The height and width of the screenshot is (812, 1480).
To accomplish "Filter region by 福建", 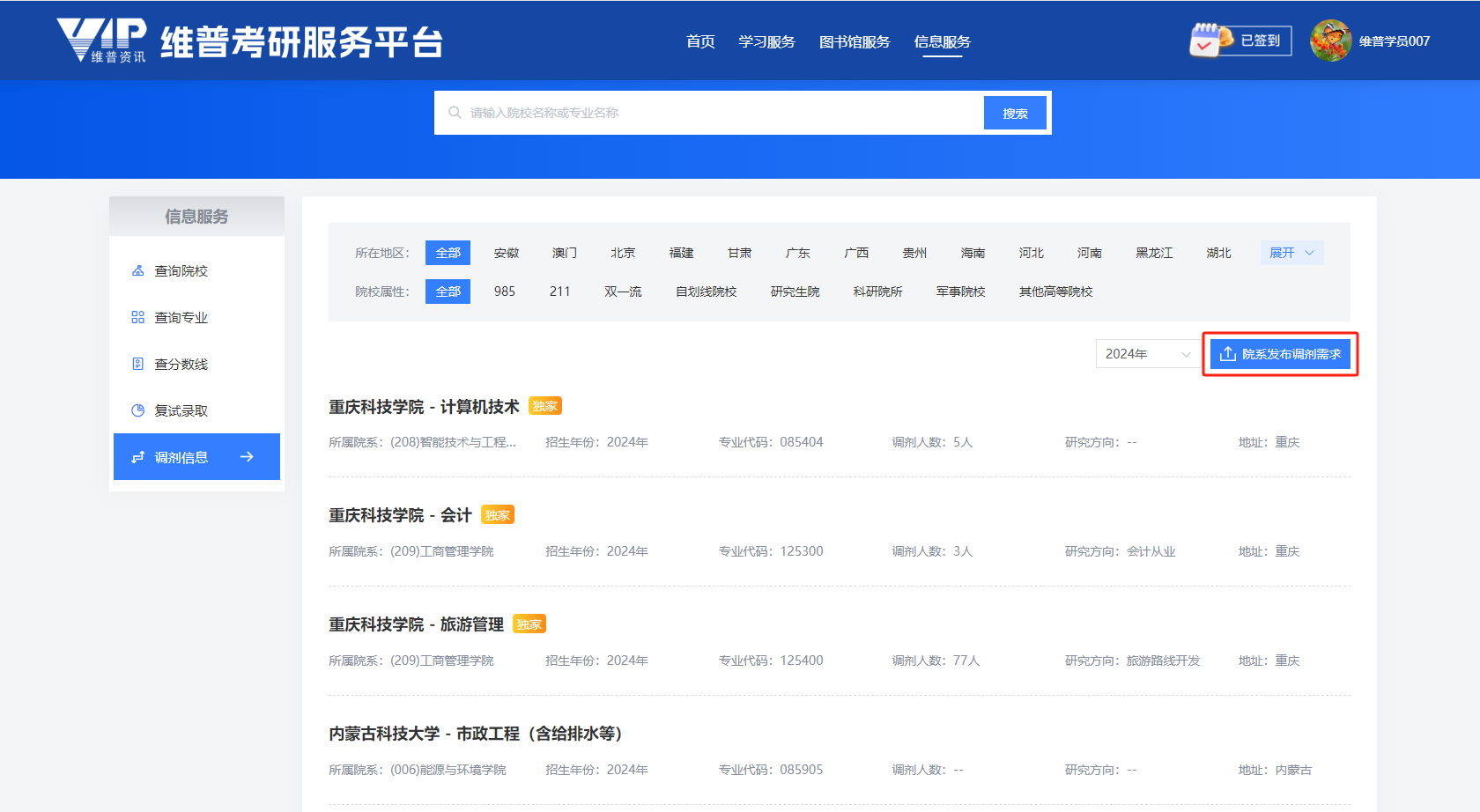I will (x=681, y=253).
